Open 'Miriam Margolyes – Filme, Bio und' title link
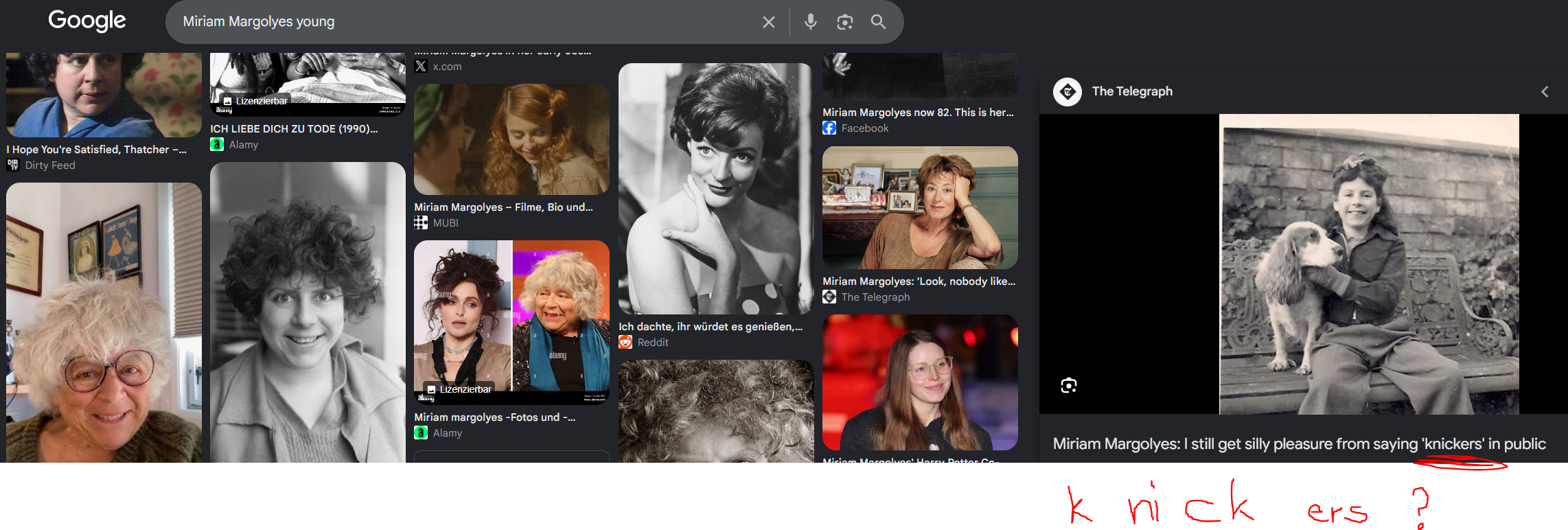This screenshot has height=530, width=1568. 504,207
